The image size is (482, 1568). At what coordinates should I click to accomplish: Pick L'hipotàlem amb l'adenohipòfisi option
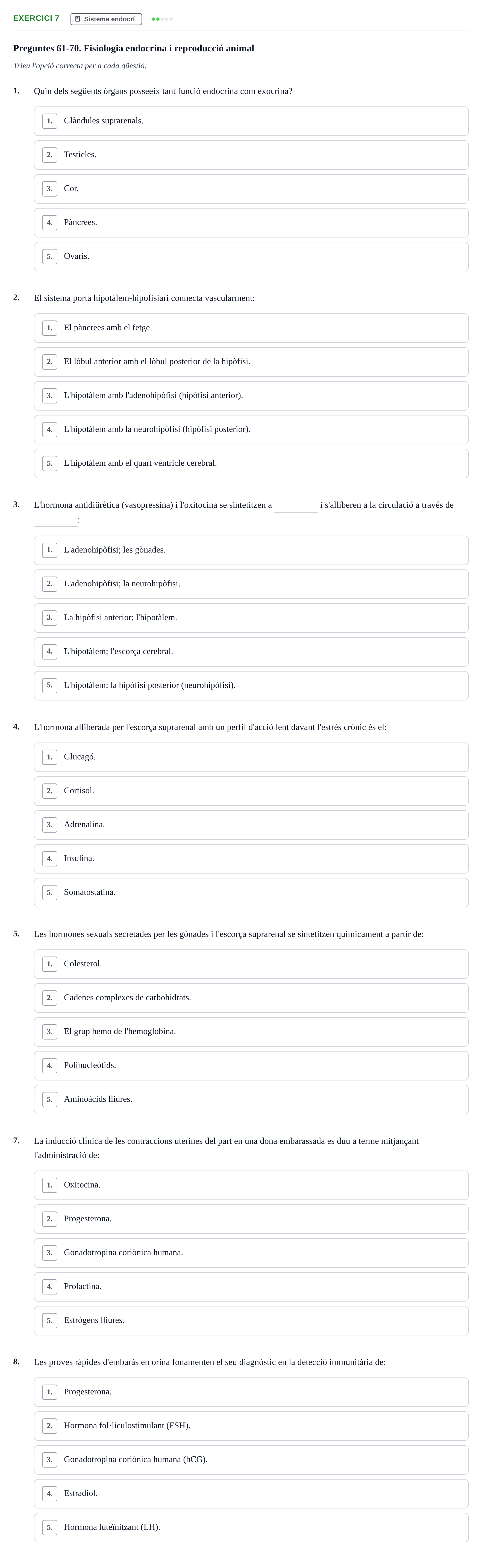click(251, 396)
